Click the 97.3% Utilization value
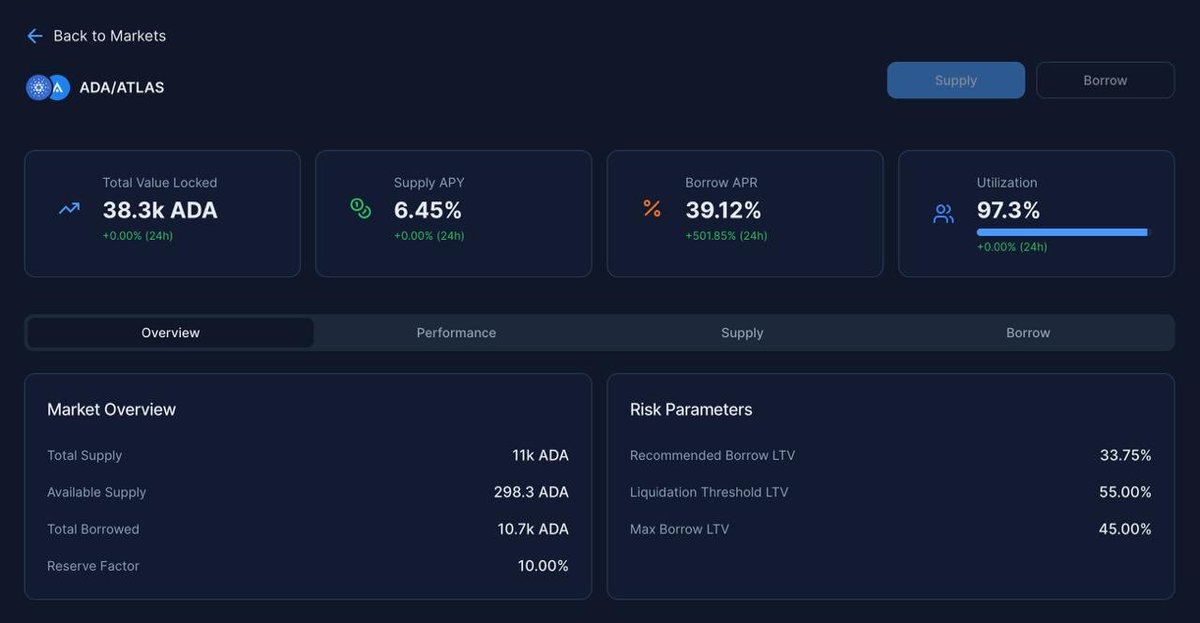The image size is (1200, 623). [1008, 210]
